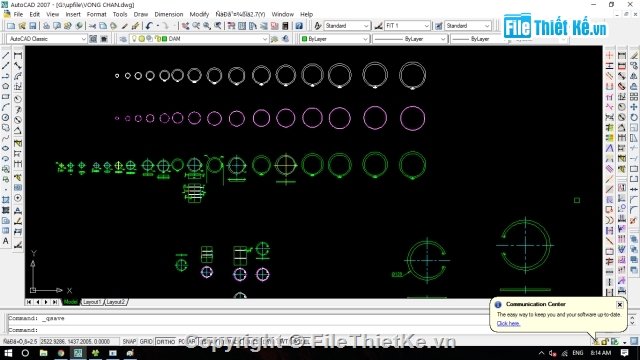Follow the 'Click here' link
Screen dimensions: 640x360
tap(508, 324)
